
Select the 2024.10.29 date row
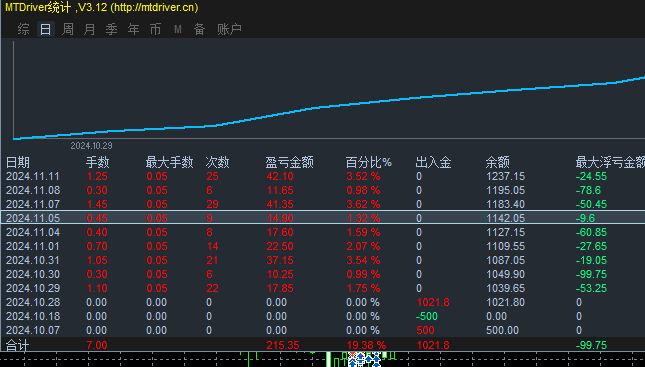point(323,288)
